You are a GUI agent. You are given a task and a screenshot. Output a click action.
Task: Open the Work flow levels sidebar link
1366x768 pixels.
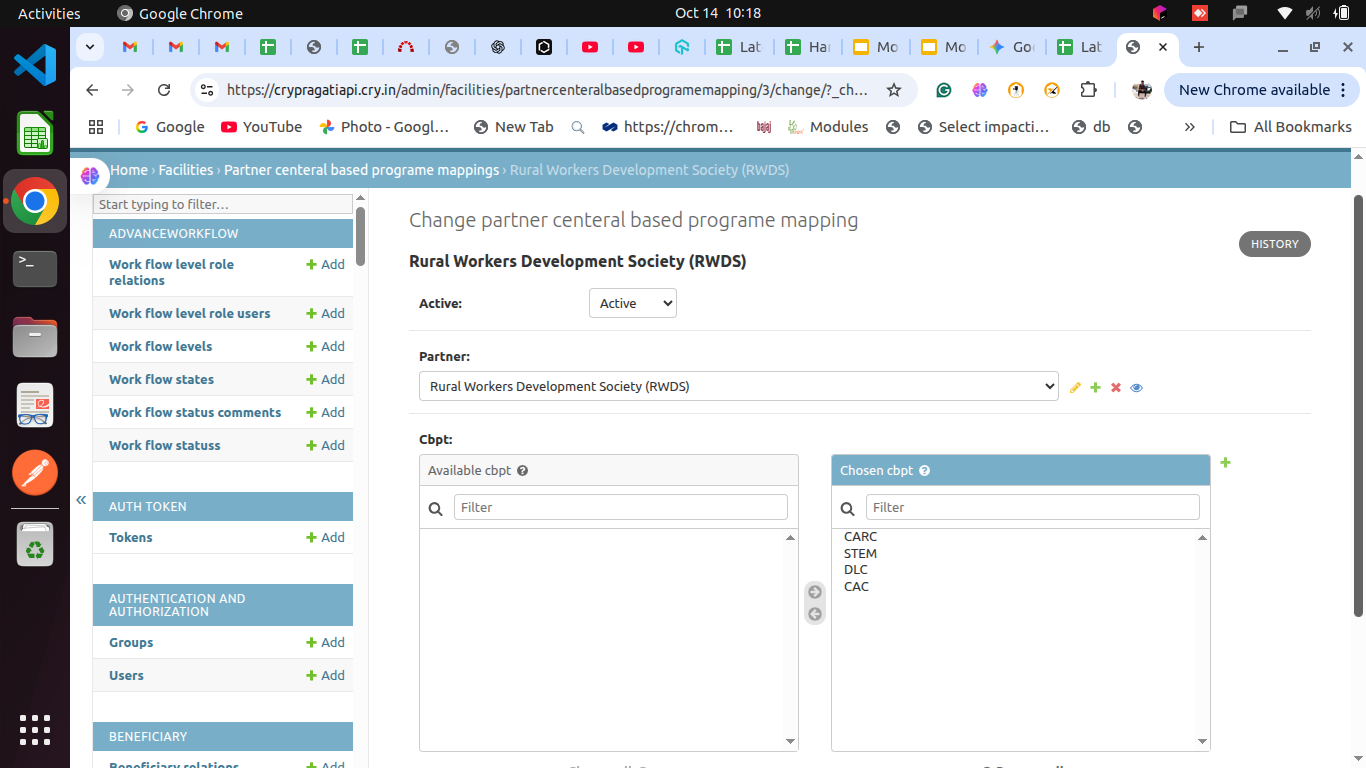click(160, 346)
